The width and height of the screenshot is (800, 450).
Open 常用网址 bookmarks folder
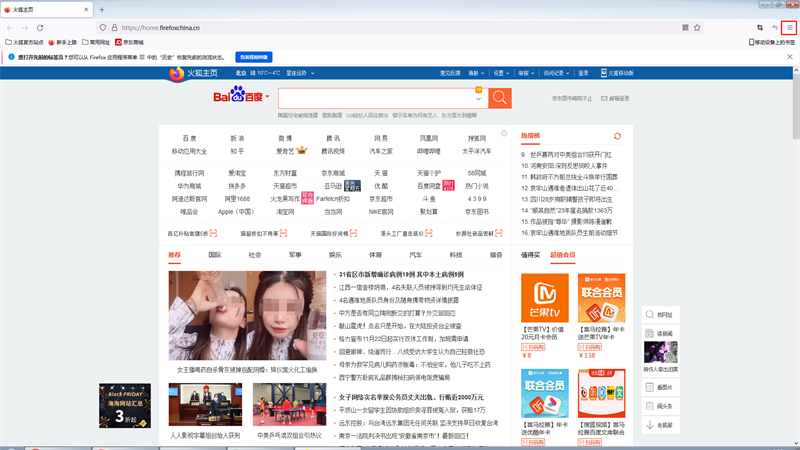pyautogui.click(x=96, y=42)
